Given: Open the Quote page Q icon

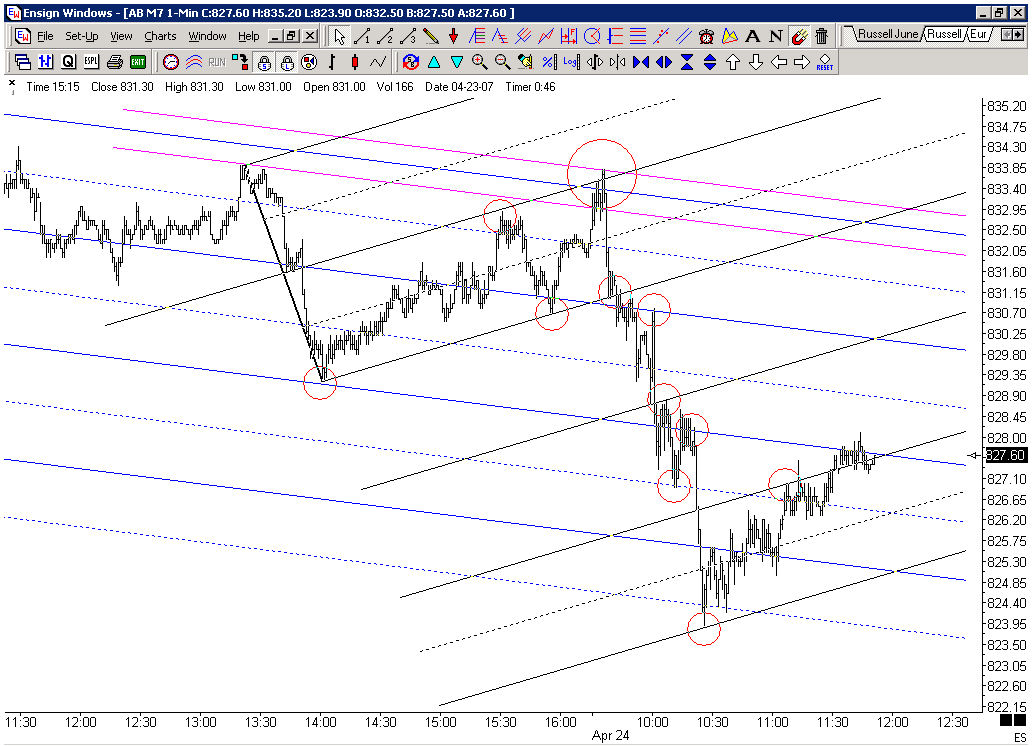Looking at the screenshot, I should tap(68, 62).
